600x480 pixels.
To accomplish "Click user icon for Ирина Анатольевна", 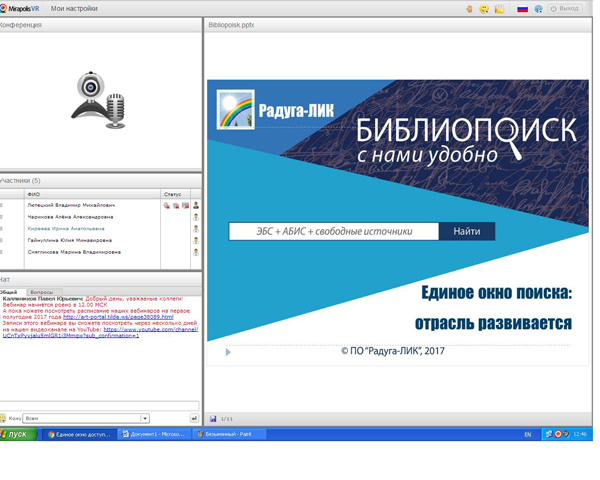I will click(x=196, y=229).
